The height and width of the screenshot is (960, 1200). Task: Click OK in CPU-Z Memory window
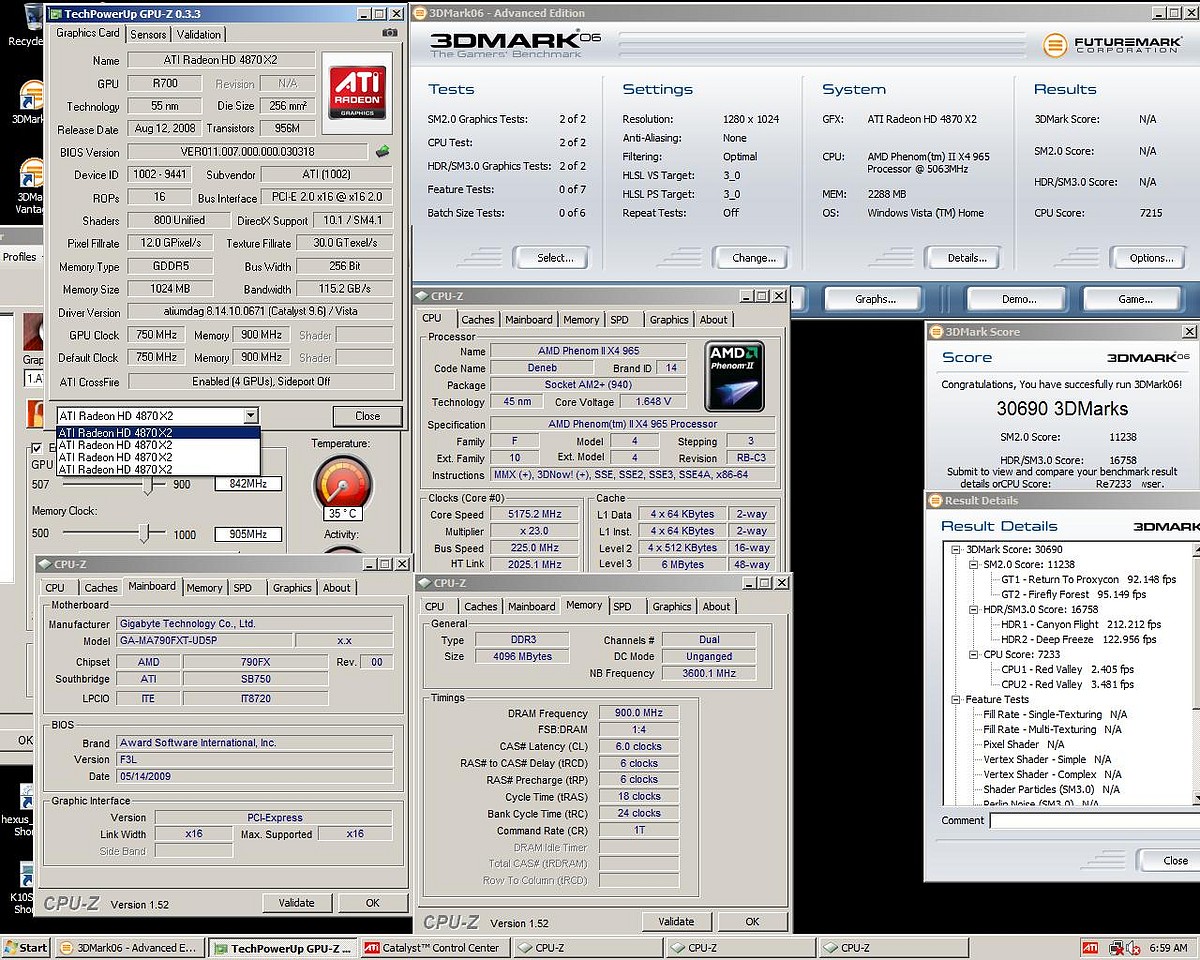pos(752,922)
